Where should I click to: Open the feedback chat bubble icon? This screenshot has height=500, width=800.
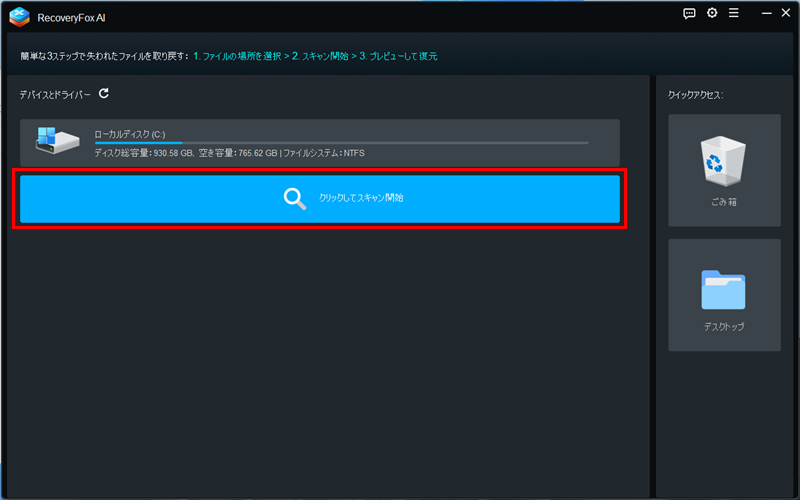(x=689, y=13)
